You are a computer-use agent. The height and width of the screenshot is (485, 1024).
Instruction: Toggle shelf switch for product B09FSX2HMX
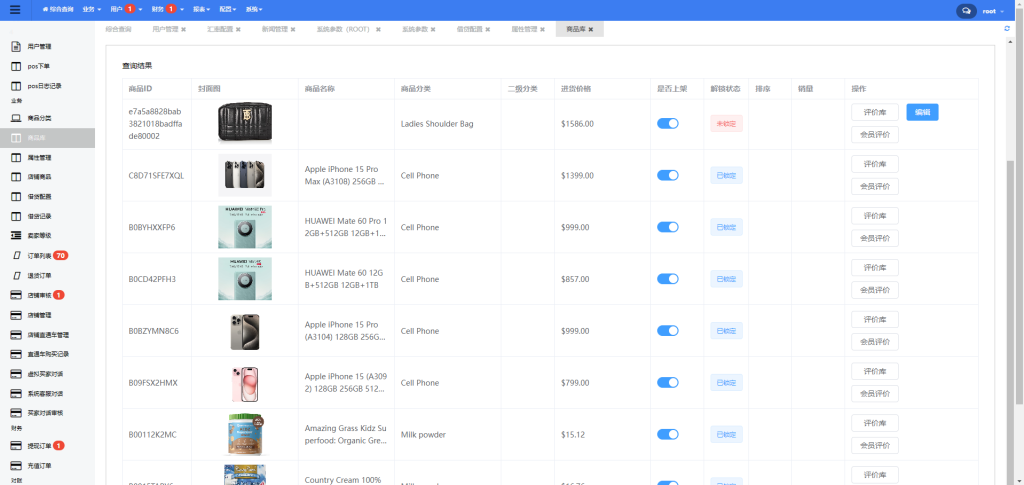coord(667,383)
